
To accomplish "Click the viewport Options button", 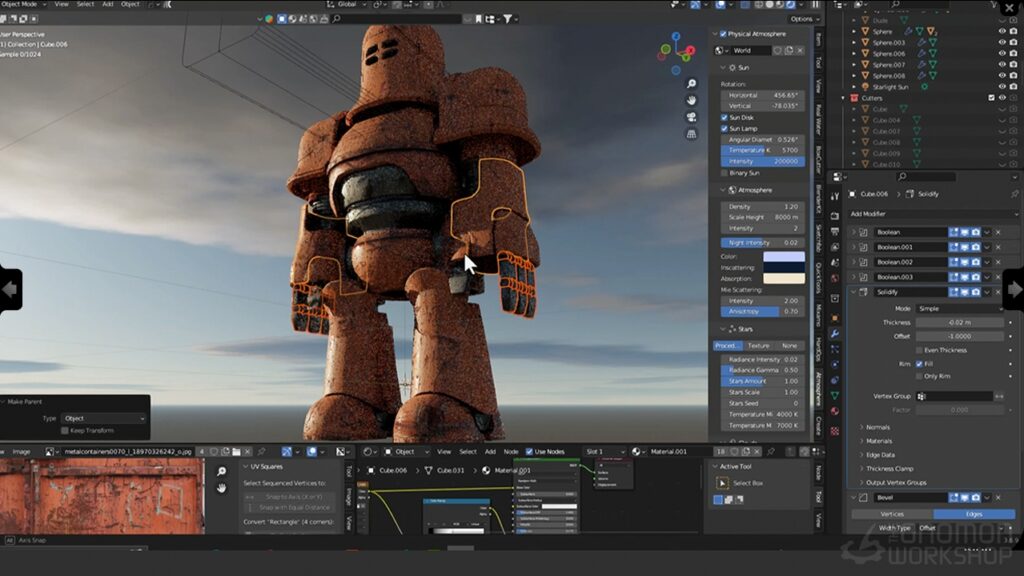I will click(x=804, y=19).
